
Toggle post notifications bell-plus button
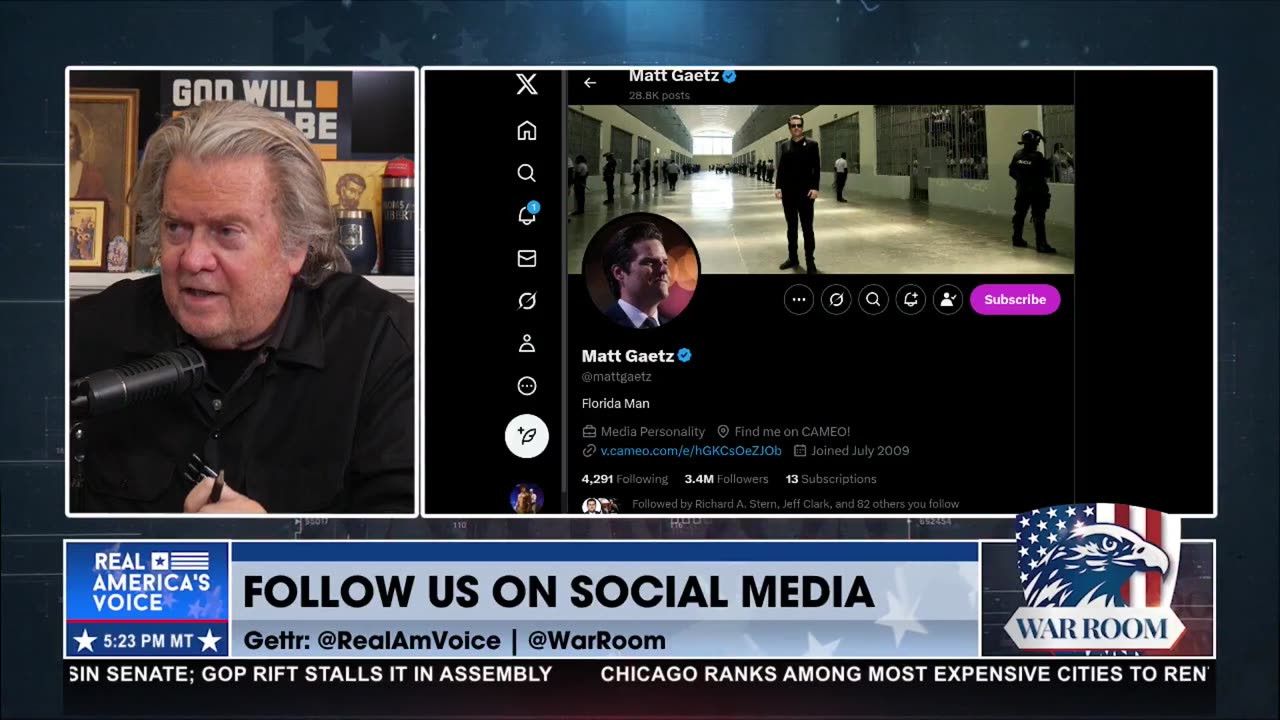(x=911, y=299)
